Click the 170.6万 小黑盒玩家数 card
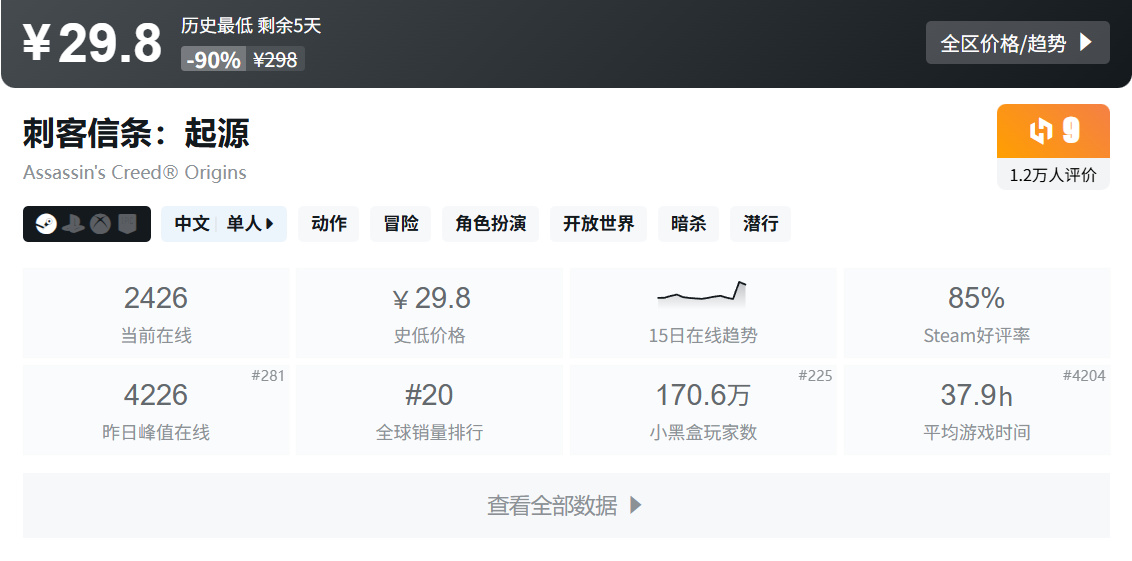This screenshot has height=561, width=1132. (x=703, y=409)
